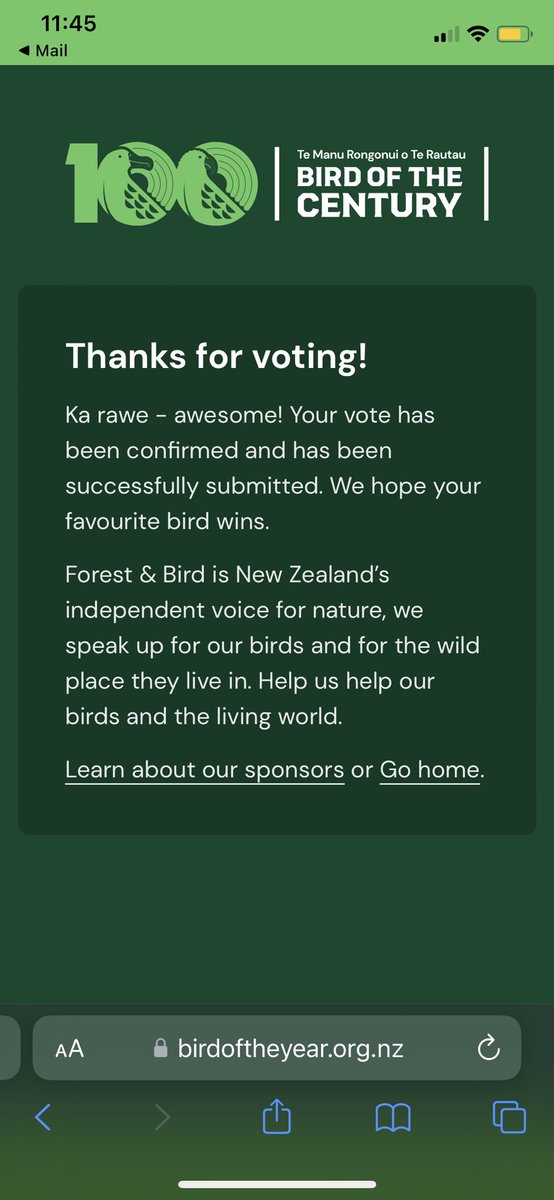Tap the padlock icon beside URL

click(159, 1048)
